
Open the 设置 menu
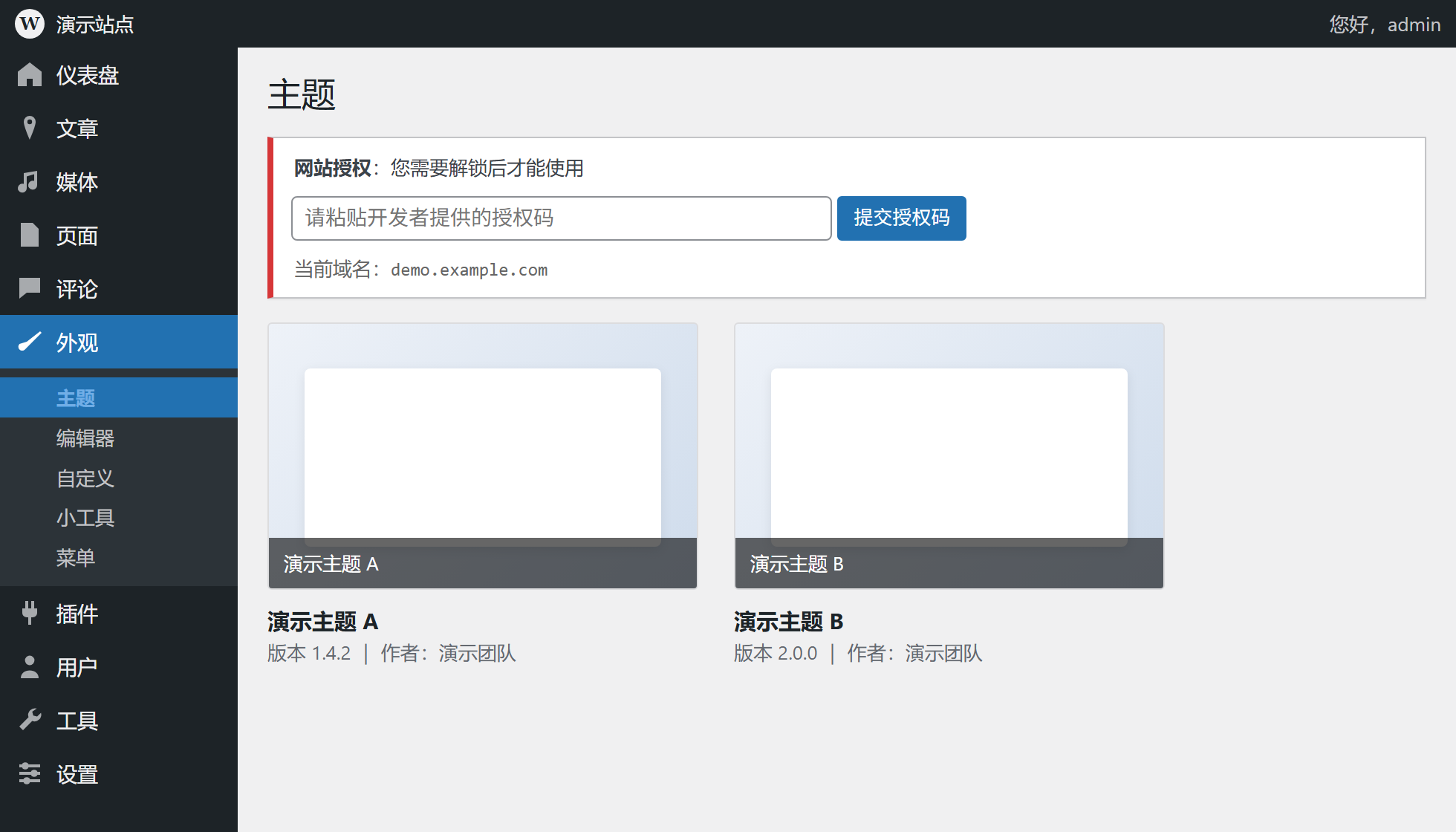tap(119, 773)
